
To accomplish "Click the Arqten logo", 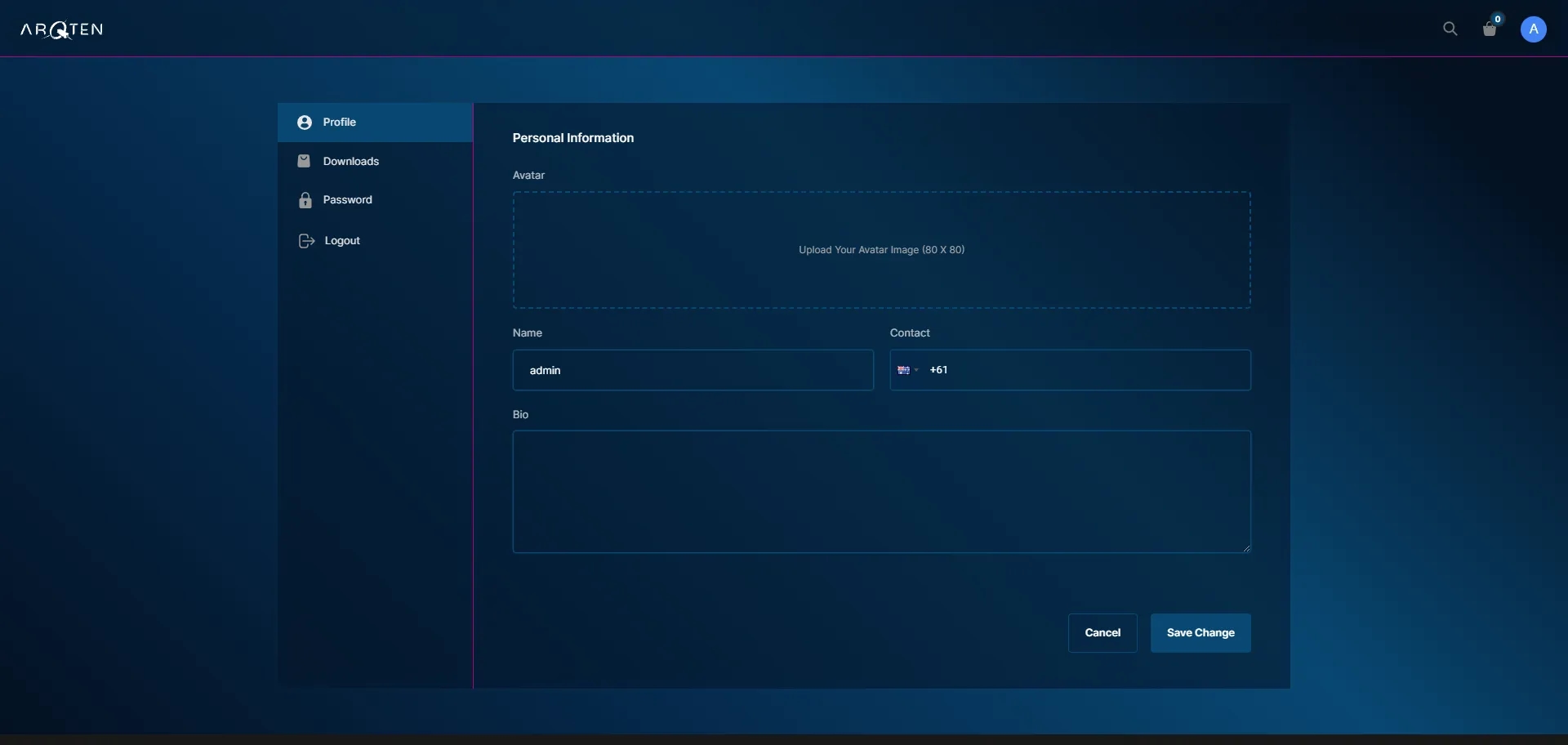I will [61, 30].
